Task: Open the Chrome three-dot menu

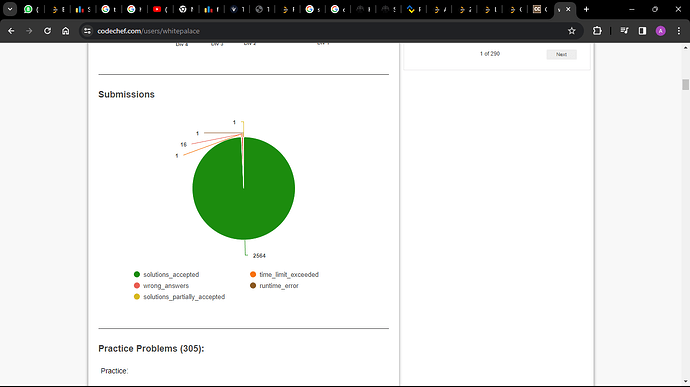Action: pos(679,31)
